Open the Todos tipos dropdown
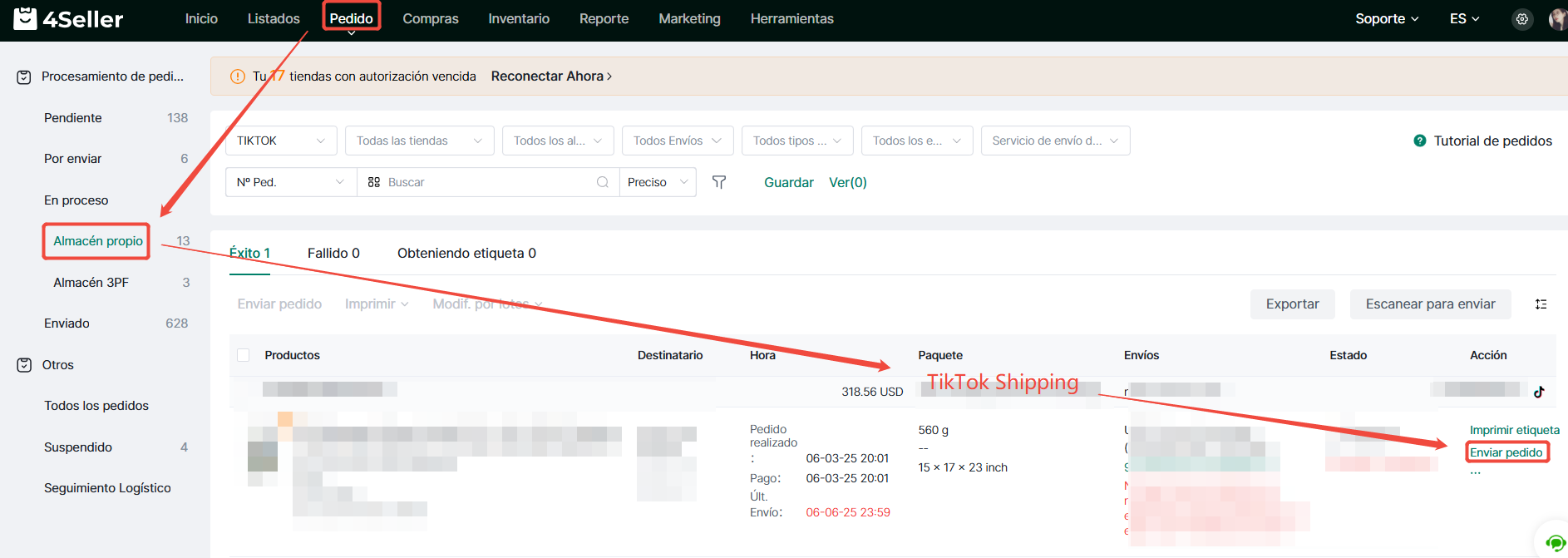This screenshot has height=558, width=1568. click(797, 141)
